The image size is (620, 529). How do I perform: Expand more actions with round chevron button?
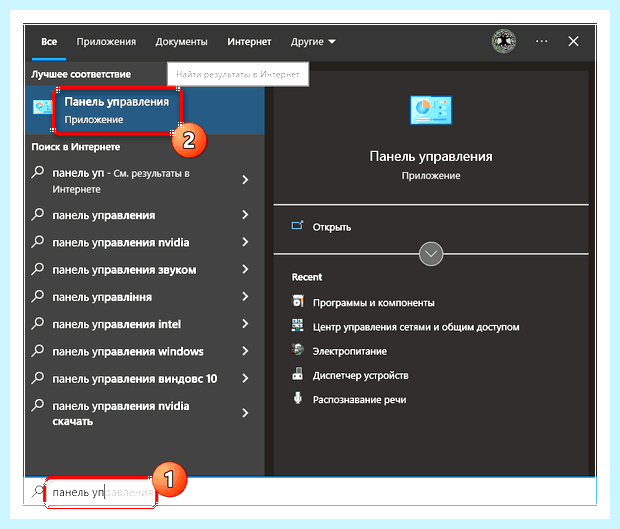[431, 254]
